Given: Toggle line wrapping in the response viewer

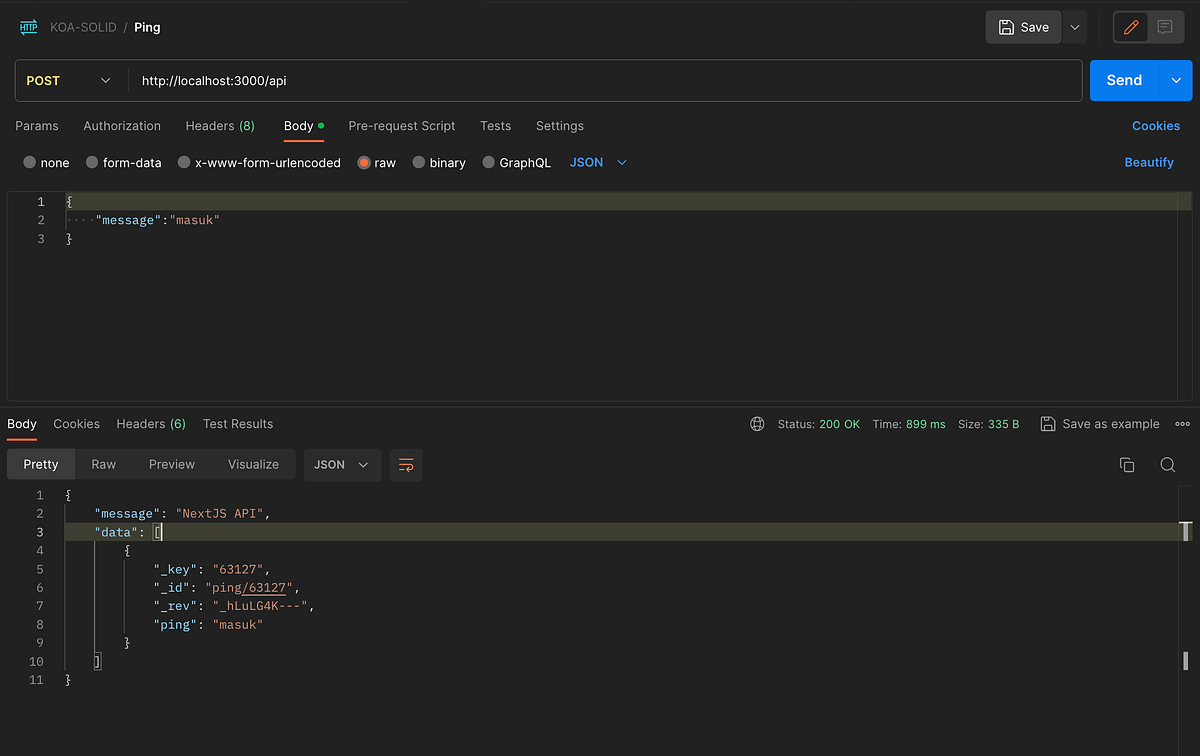Looking at the screenshot, I should click(x=406, y=464).
